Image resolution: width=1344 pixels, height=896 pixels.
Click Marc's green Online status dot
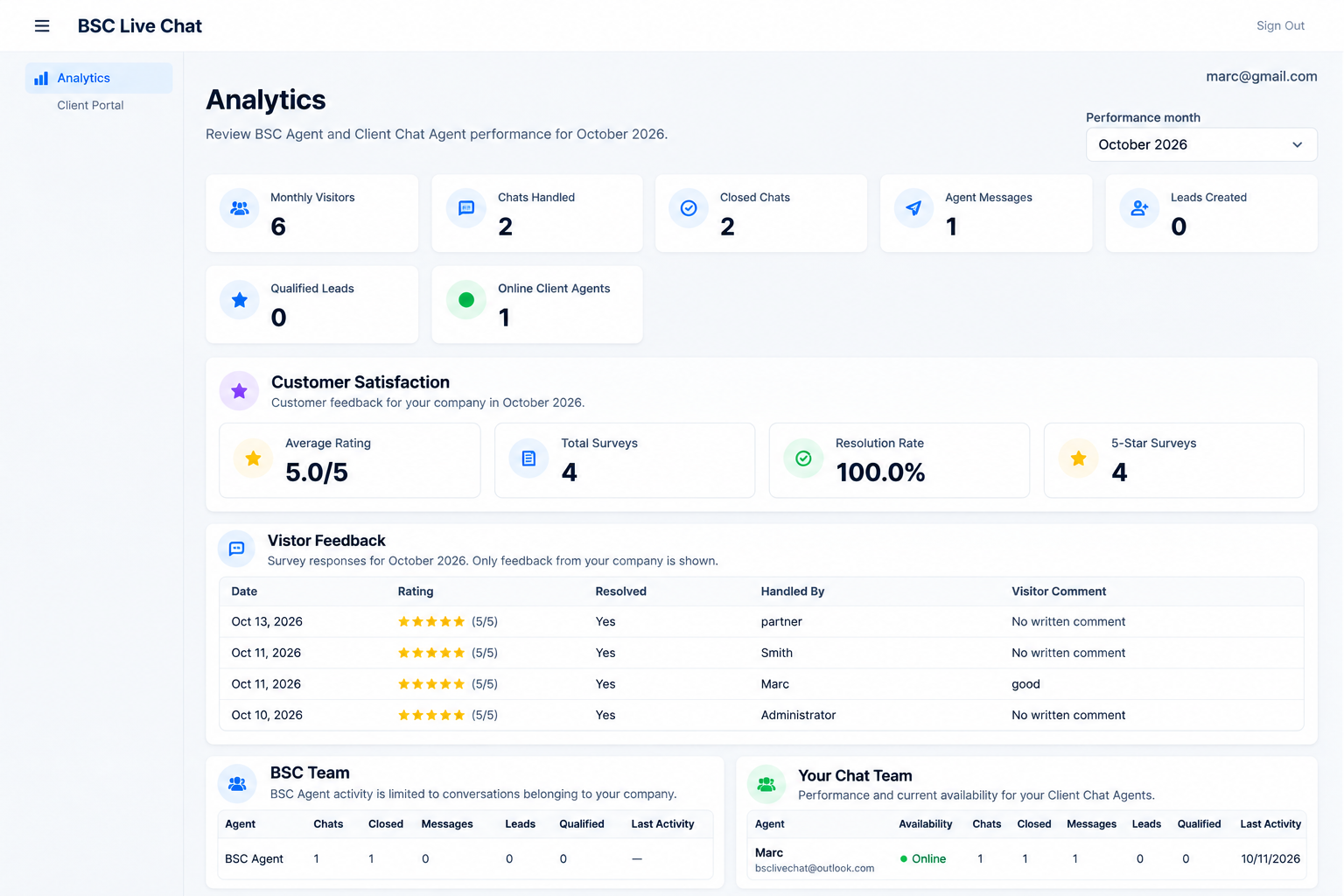(x=904, y=859)
